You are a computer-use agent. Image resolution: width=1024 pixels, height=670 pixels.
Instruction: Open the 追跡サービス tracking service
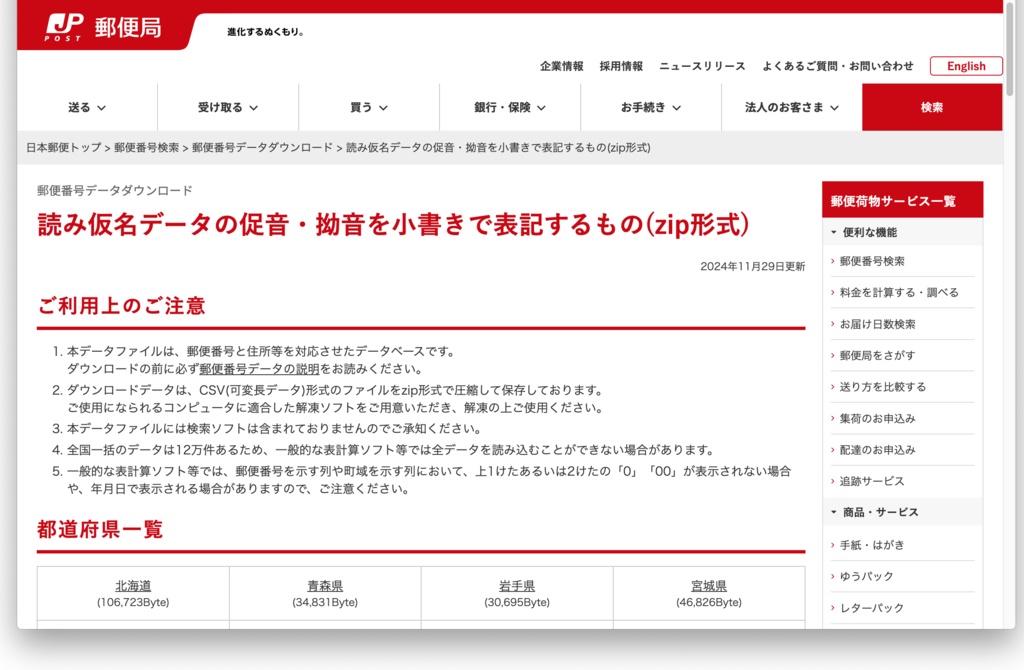click(x=874, y=481)
